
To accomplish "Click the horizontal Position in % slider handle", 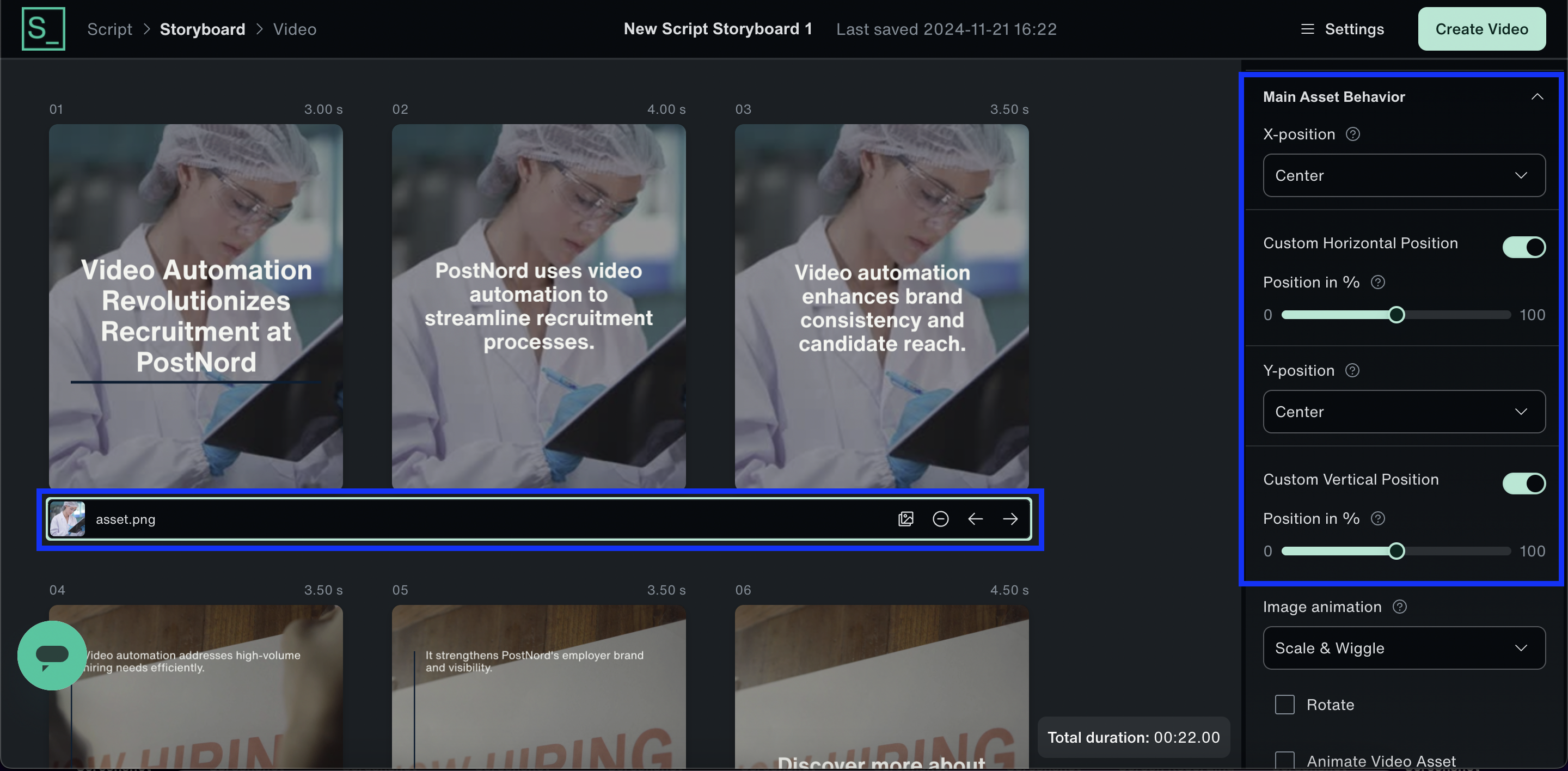I will 1396,315.
